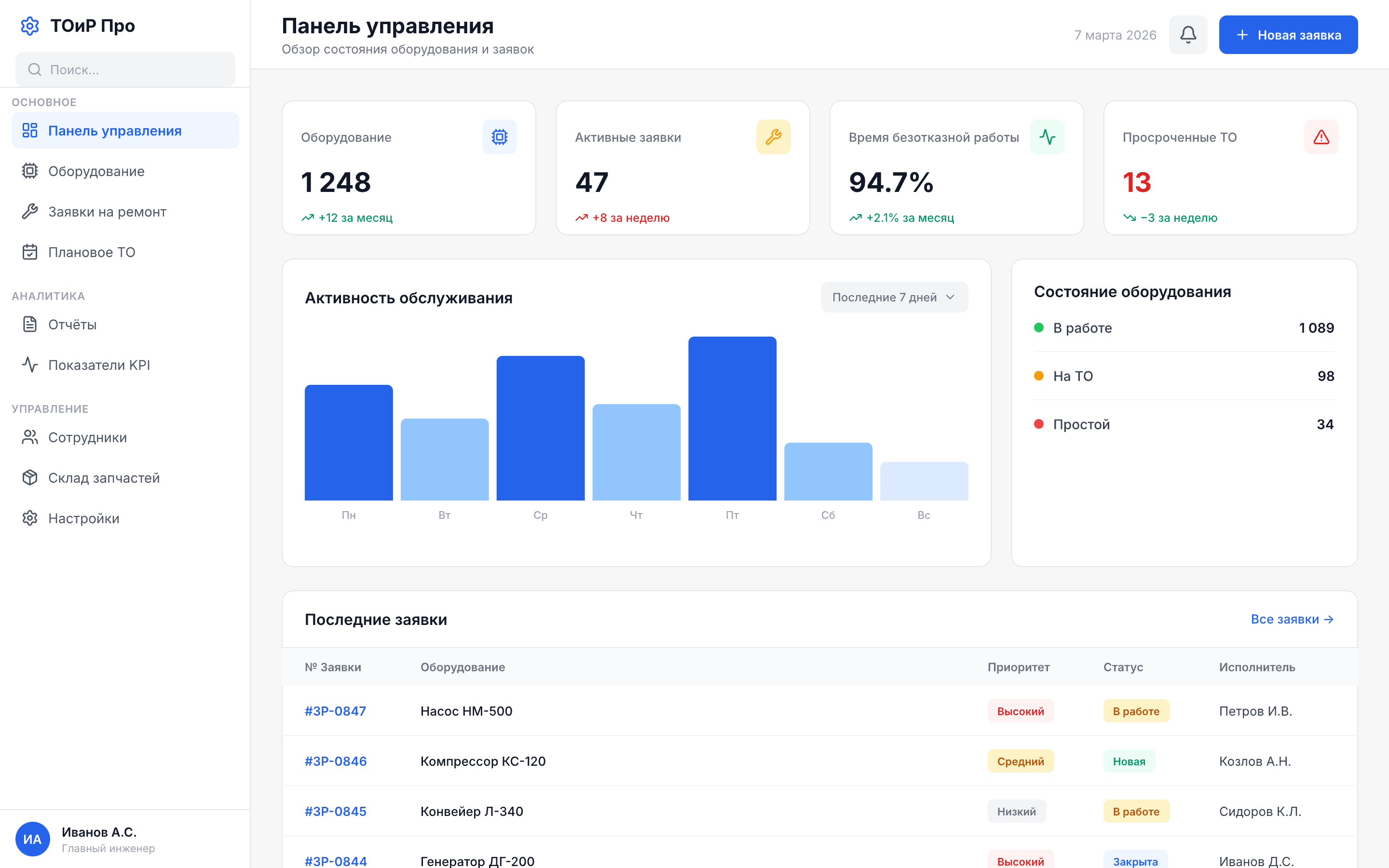Click the downward trend arrow next to −3 за неделю
Image resolution: width=1389 pixels, height=868 pixels.
tap(1130, 217)
